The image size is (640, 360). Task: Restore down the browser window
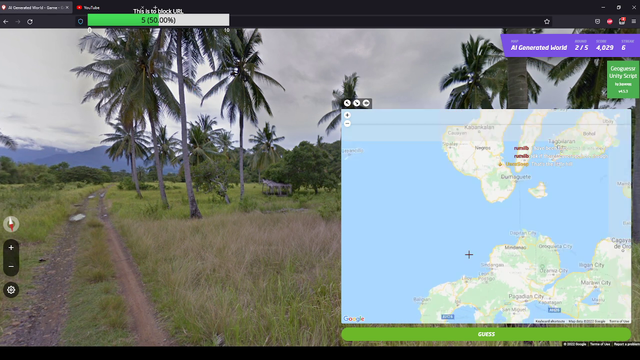(618, 7)
